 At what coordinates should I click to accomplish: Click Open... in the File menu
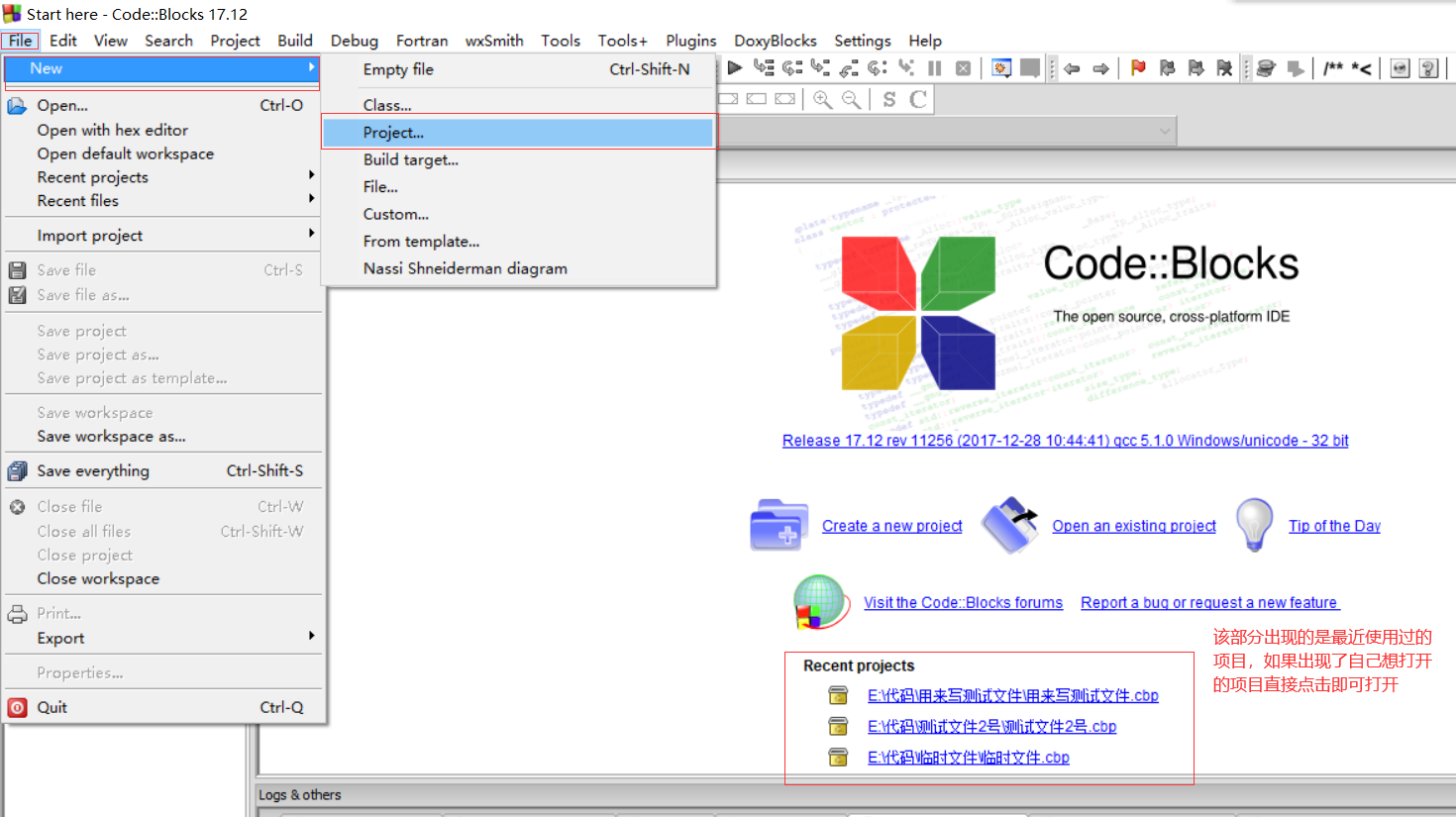click(160, 105)
